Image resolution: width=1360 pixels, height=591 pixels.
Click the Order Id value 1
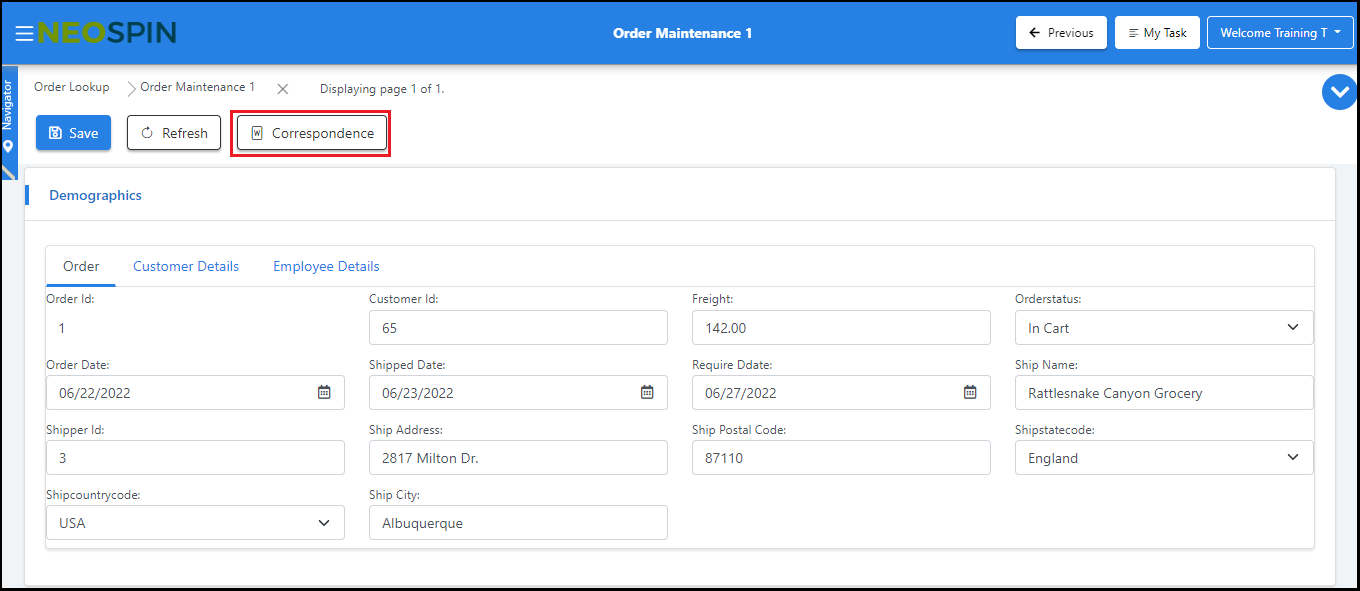62,328
